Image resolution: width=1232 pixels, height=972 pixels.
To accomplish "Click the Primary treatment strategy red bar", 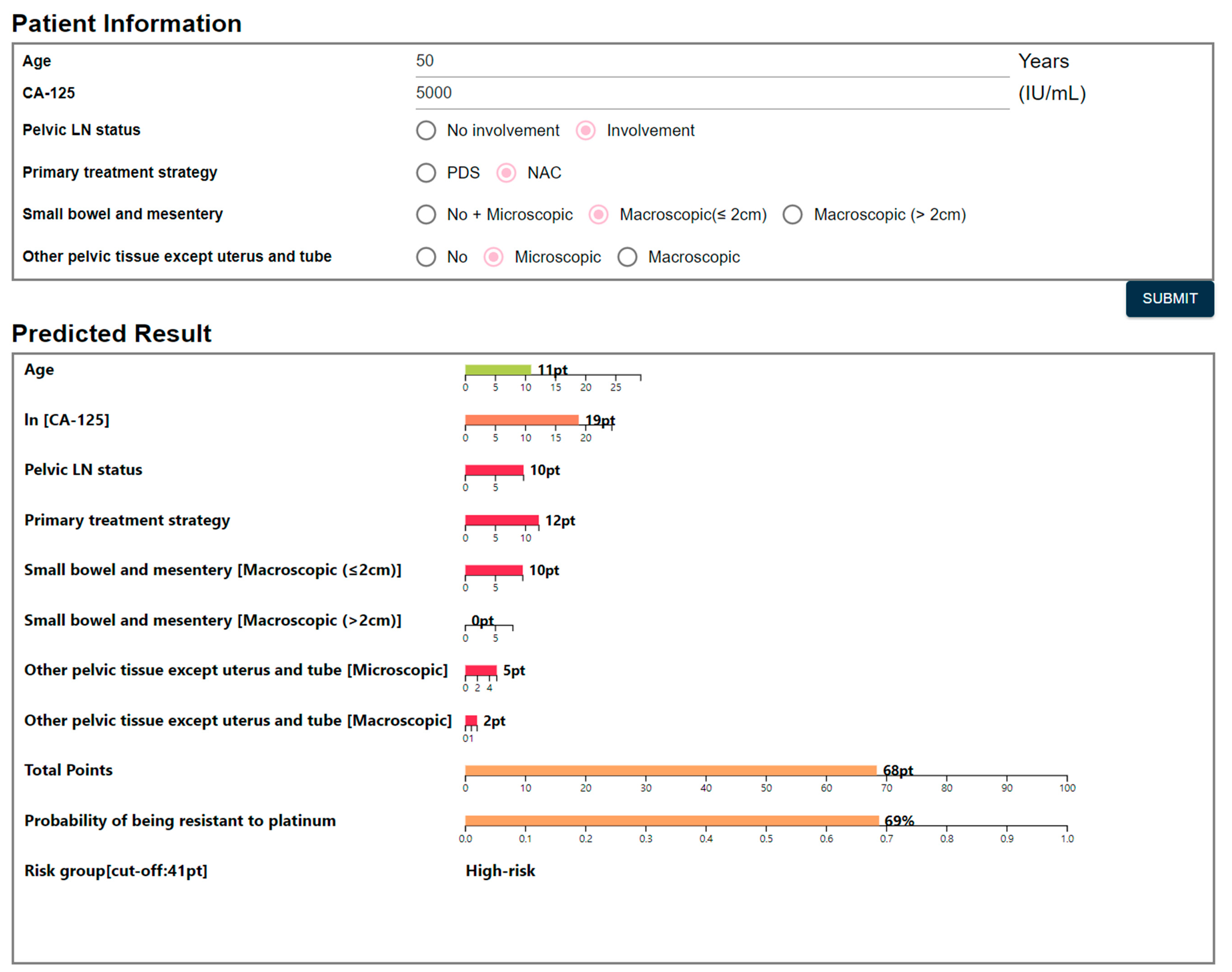I will point(501,520).
